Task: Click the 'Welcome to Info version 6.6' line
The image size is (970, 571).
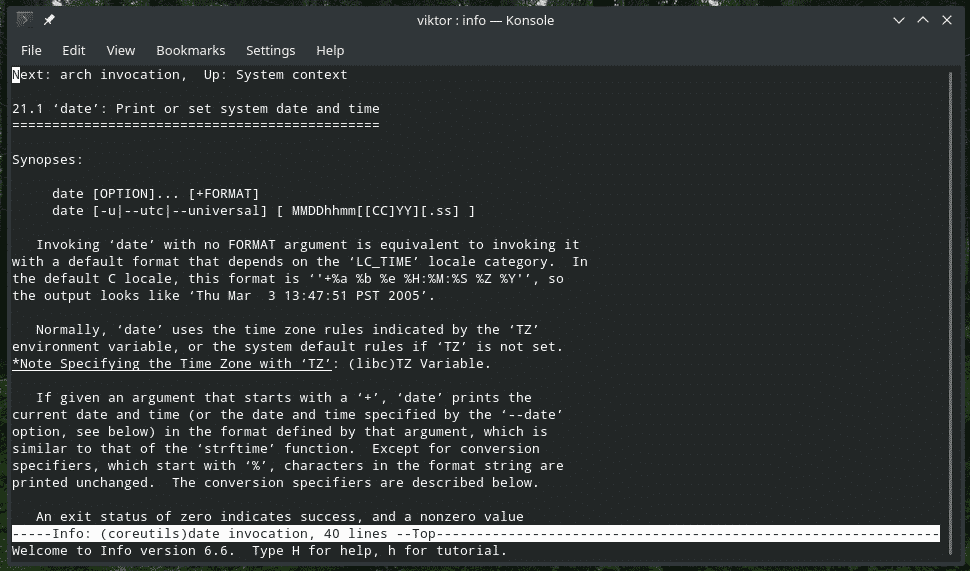Action: [x=260, y=551]
